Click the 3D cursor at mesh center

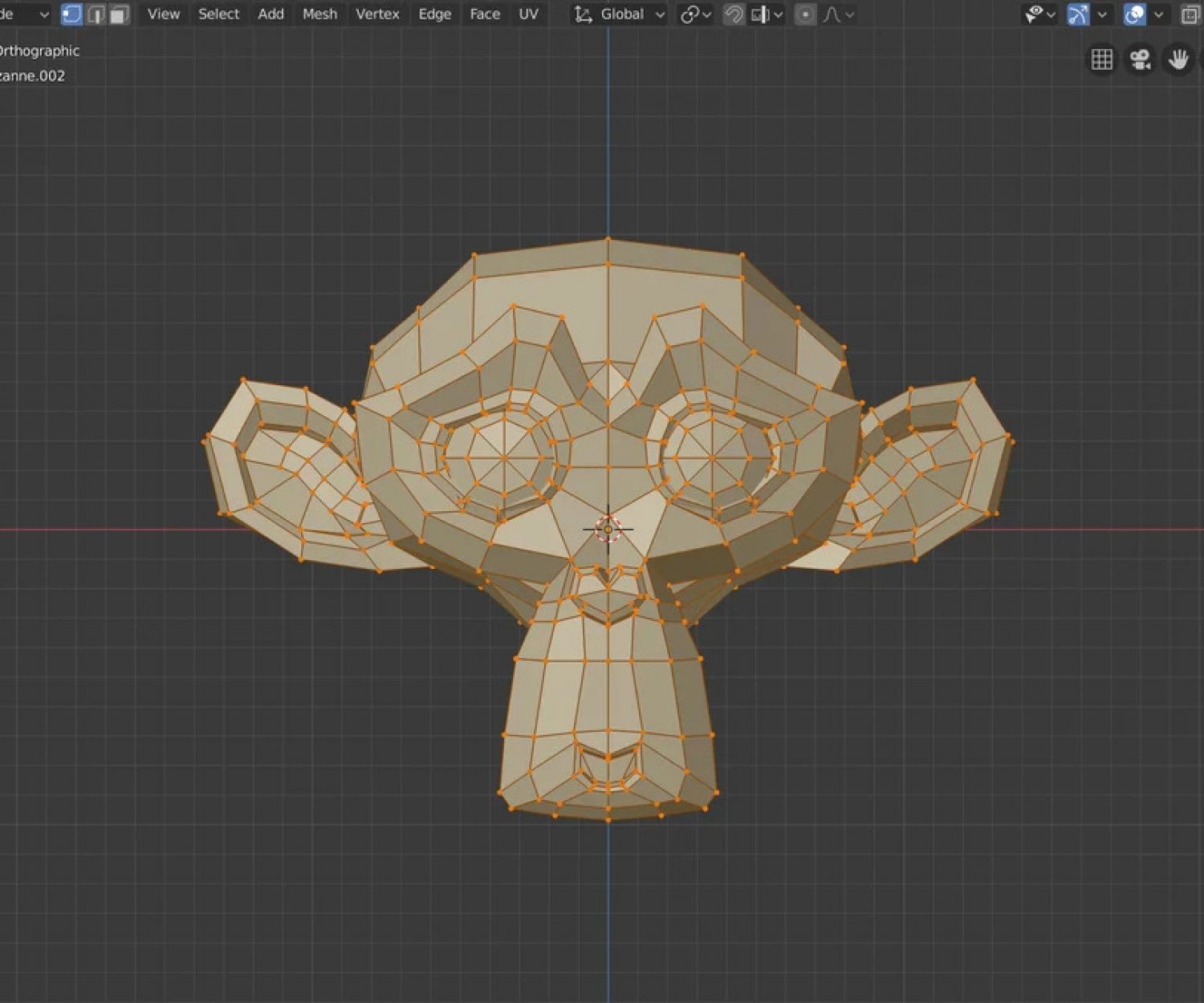[608, 529]
